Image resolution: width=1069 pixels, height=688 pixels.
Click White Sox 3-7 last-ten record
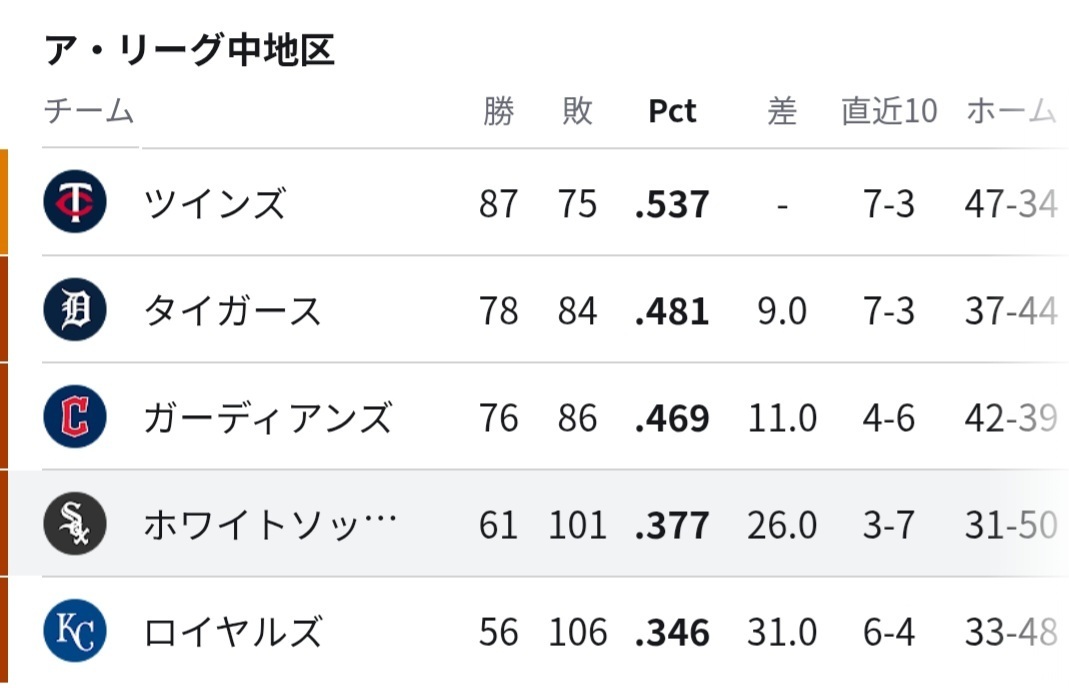[x=888, y=525]
